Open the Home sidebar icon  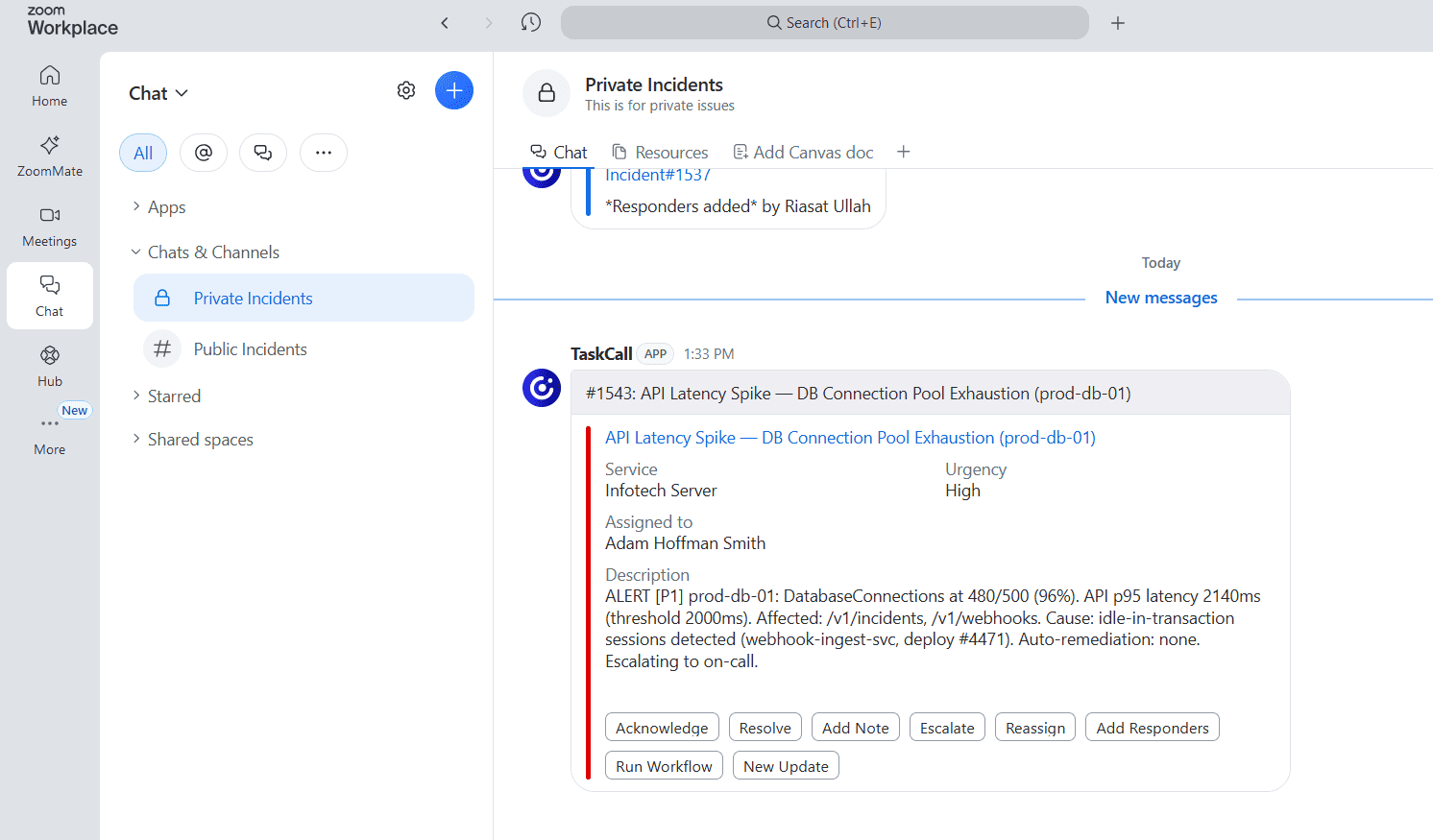coord(50,85)
